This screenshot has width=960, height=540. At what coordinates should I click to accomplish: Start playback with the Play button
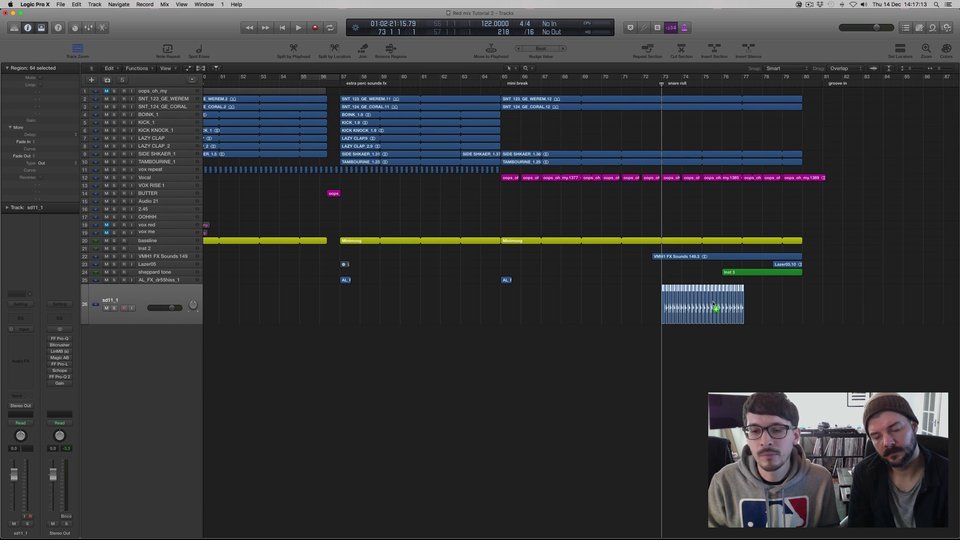pyautogui.click(x=298, y=28)
